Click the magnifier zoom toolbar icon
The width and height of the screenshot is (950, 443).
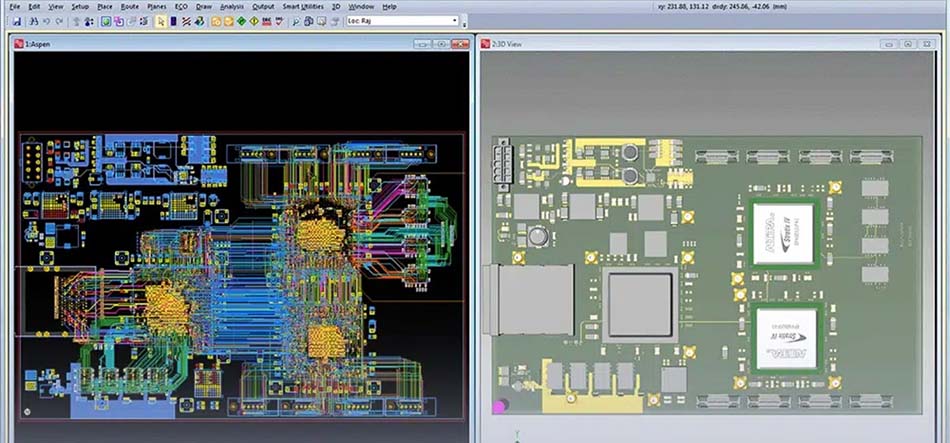coord(296,21)
